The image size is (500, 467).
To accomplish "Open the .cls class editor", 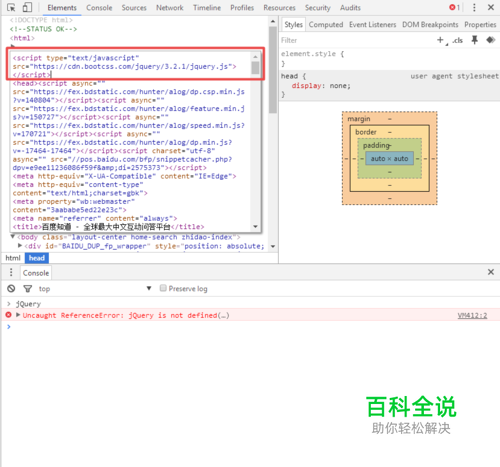I will 458,40.
